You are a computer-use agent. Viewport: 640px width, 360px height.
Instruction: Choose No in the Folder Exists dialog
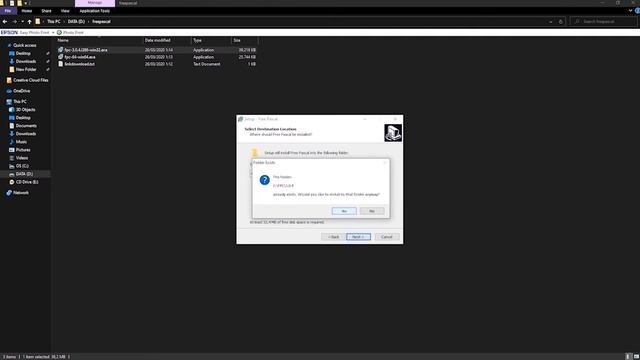tap(372, 211)
